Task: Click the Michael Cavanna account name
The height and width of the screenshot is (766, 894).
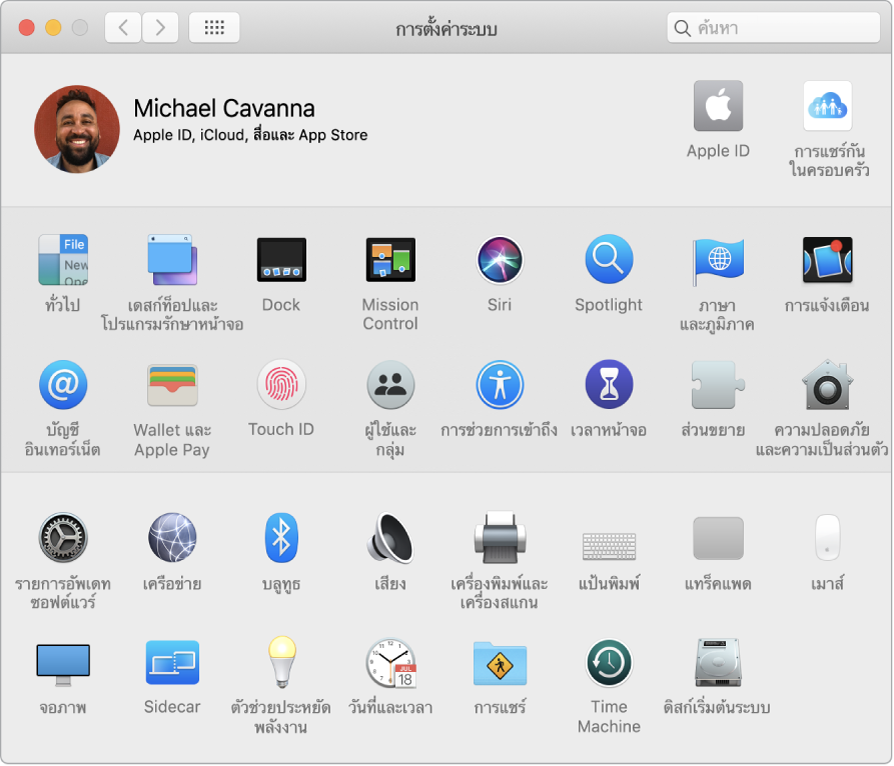Action: 224,108
